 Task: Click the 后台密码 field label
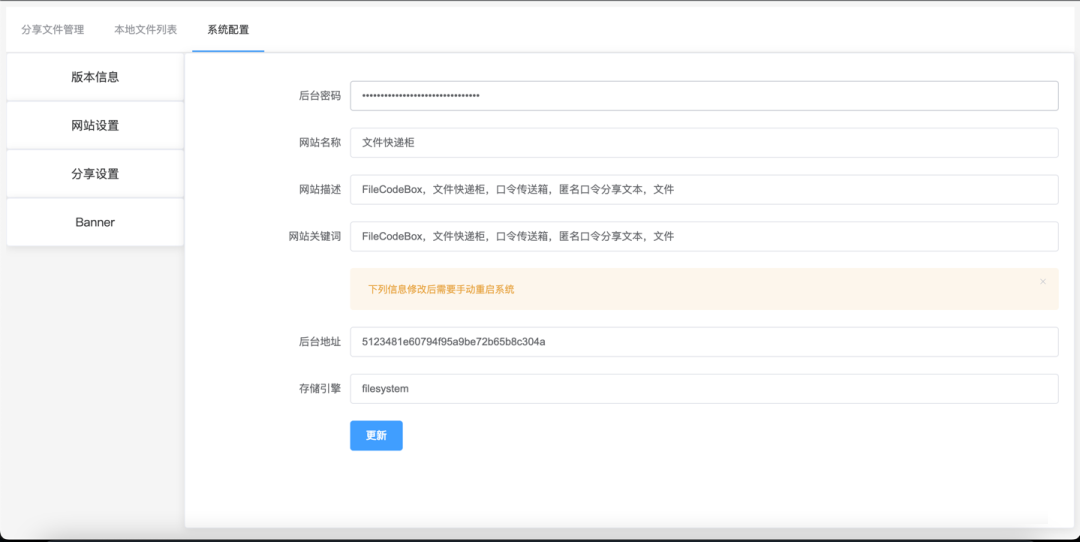pos(319,96)
